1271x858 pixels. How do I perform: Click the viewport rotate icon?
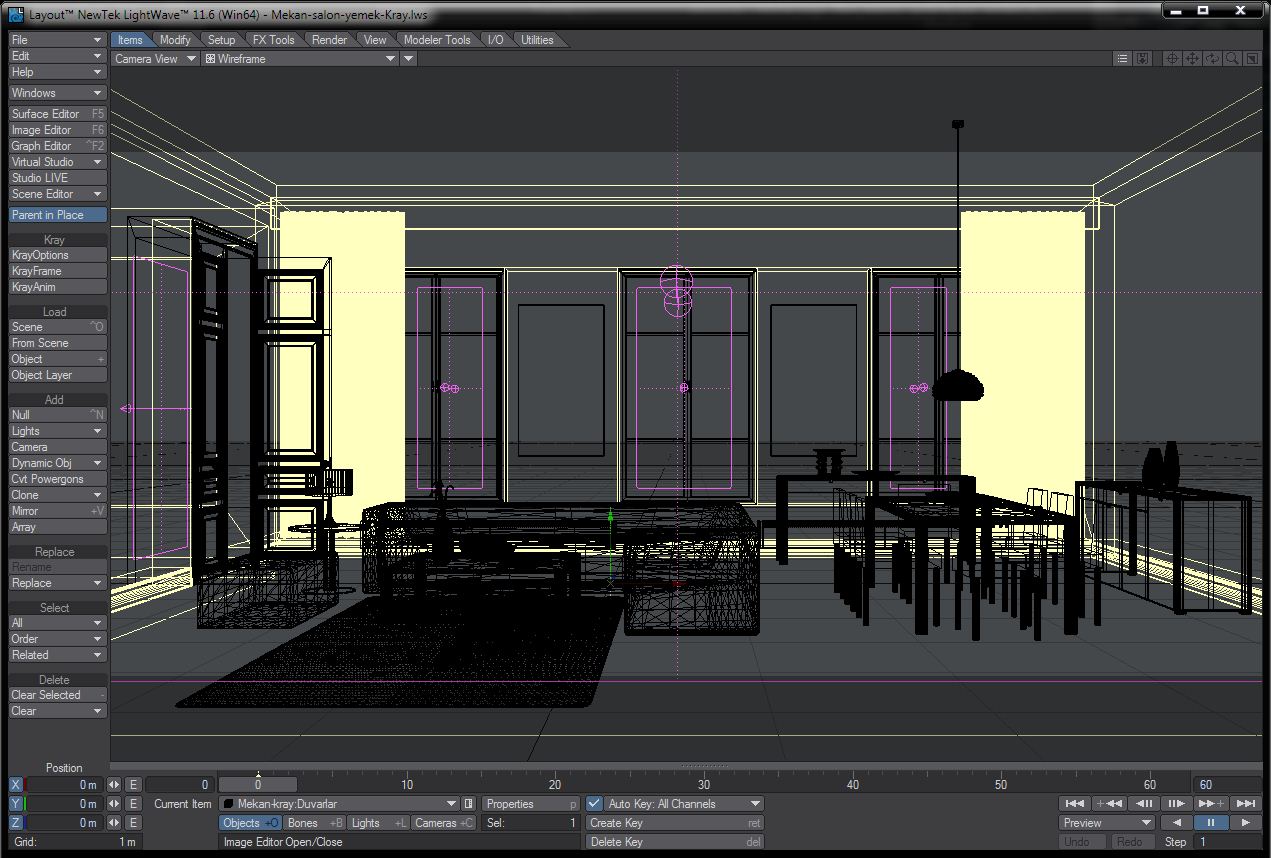(x=1213, y=59)
